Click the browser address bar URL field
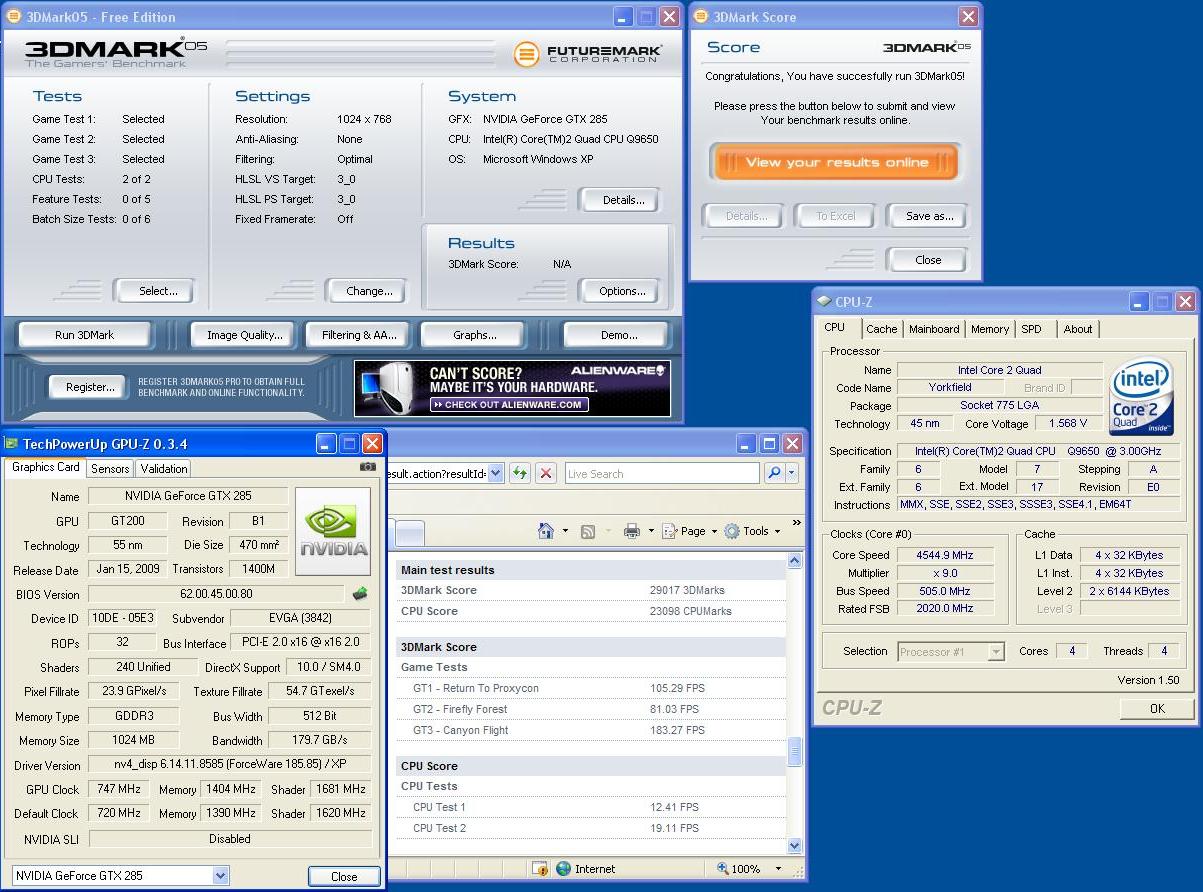Screen dimensions: 1203x892 [x=436, y=474]
